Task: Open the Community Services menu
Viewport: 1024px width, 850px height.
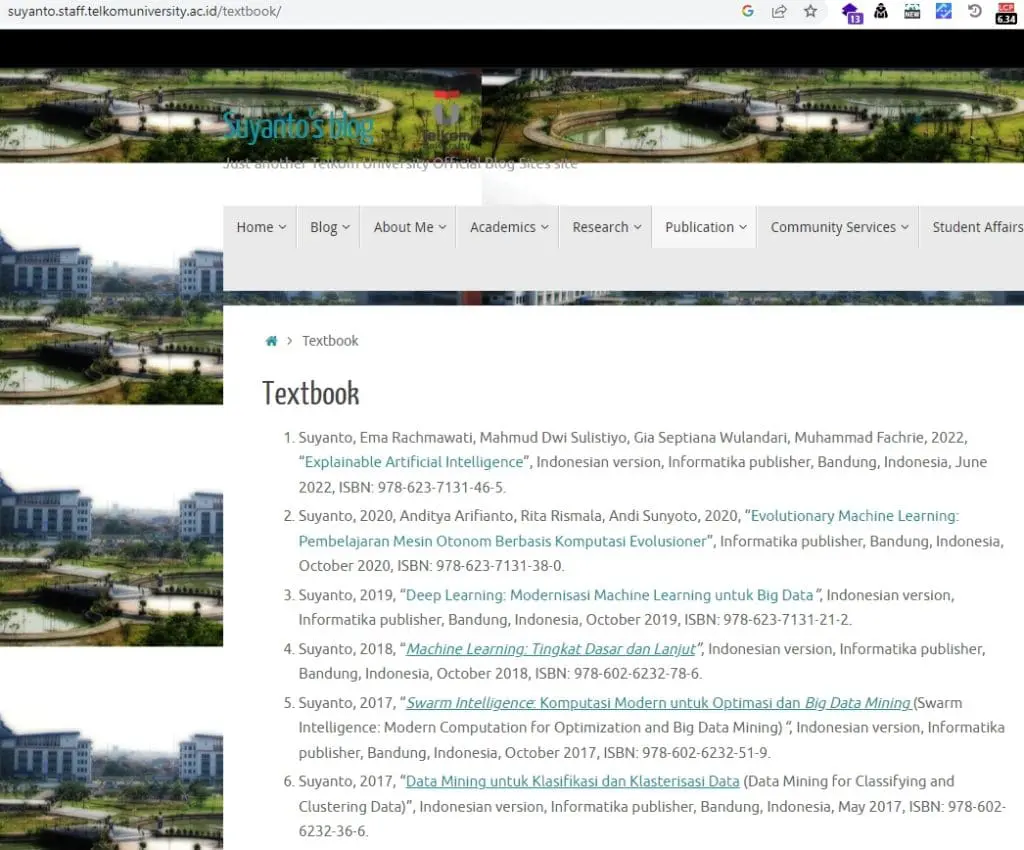Action: click(x=839, y=227)
